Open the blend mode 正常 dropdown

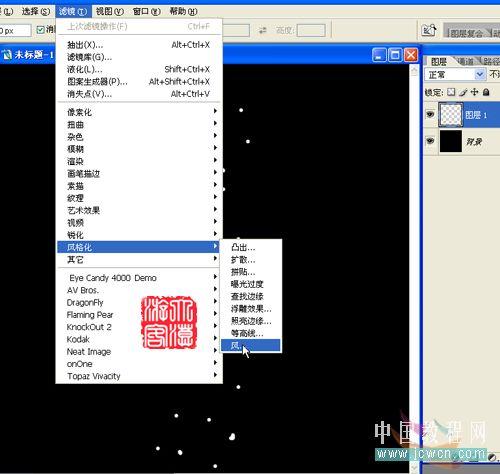(455, 74)
